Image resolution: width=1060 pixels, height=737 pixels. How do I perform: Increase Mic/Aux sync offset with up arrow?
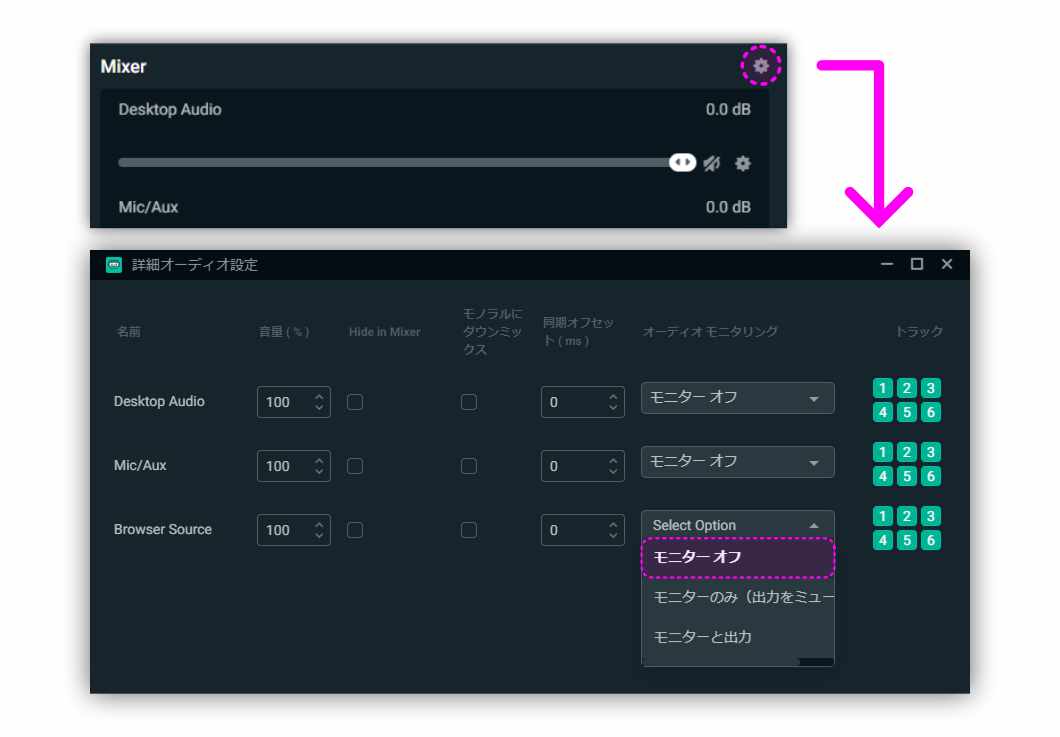pyautogui.click(x=613, y=460)
